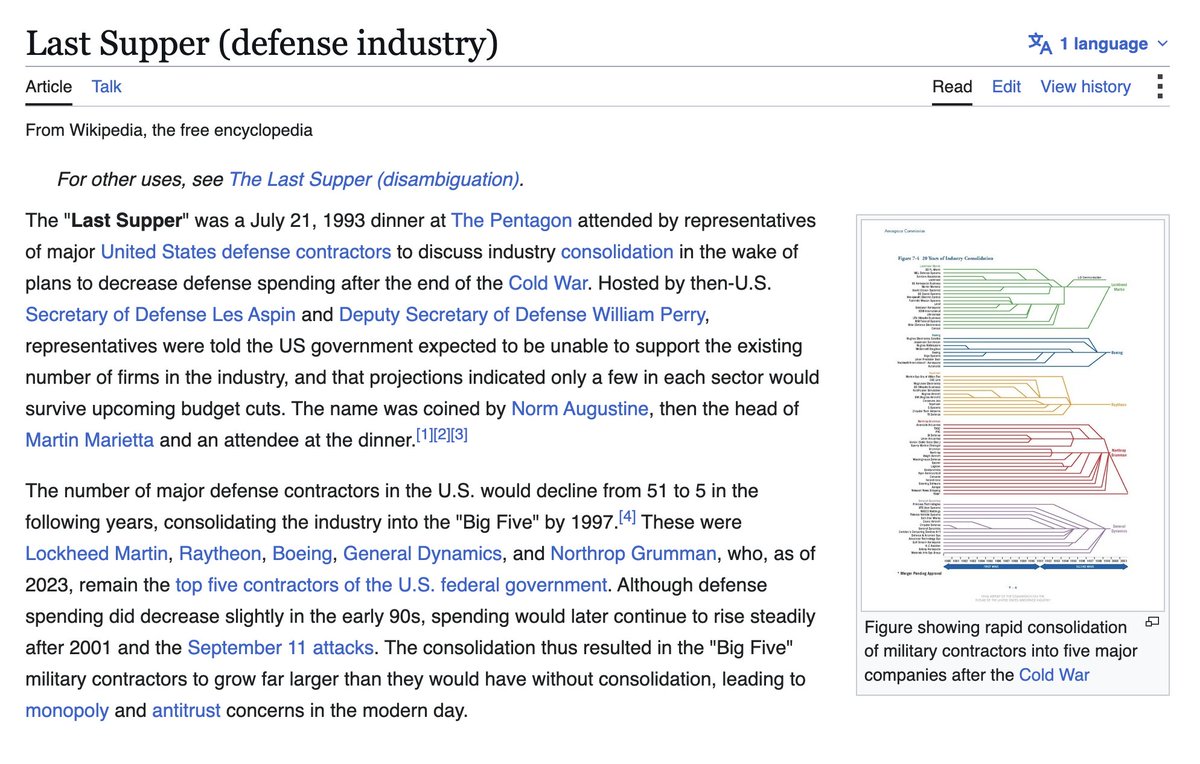Open the antitrust link
This screenshot has width=1200, height=764.
[188, 712]
